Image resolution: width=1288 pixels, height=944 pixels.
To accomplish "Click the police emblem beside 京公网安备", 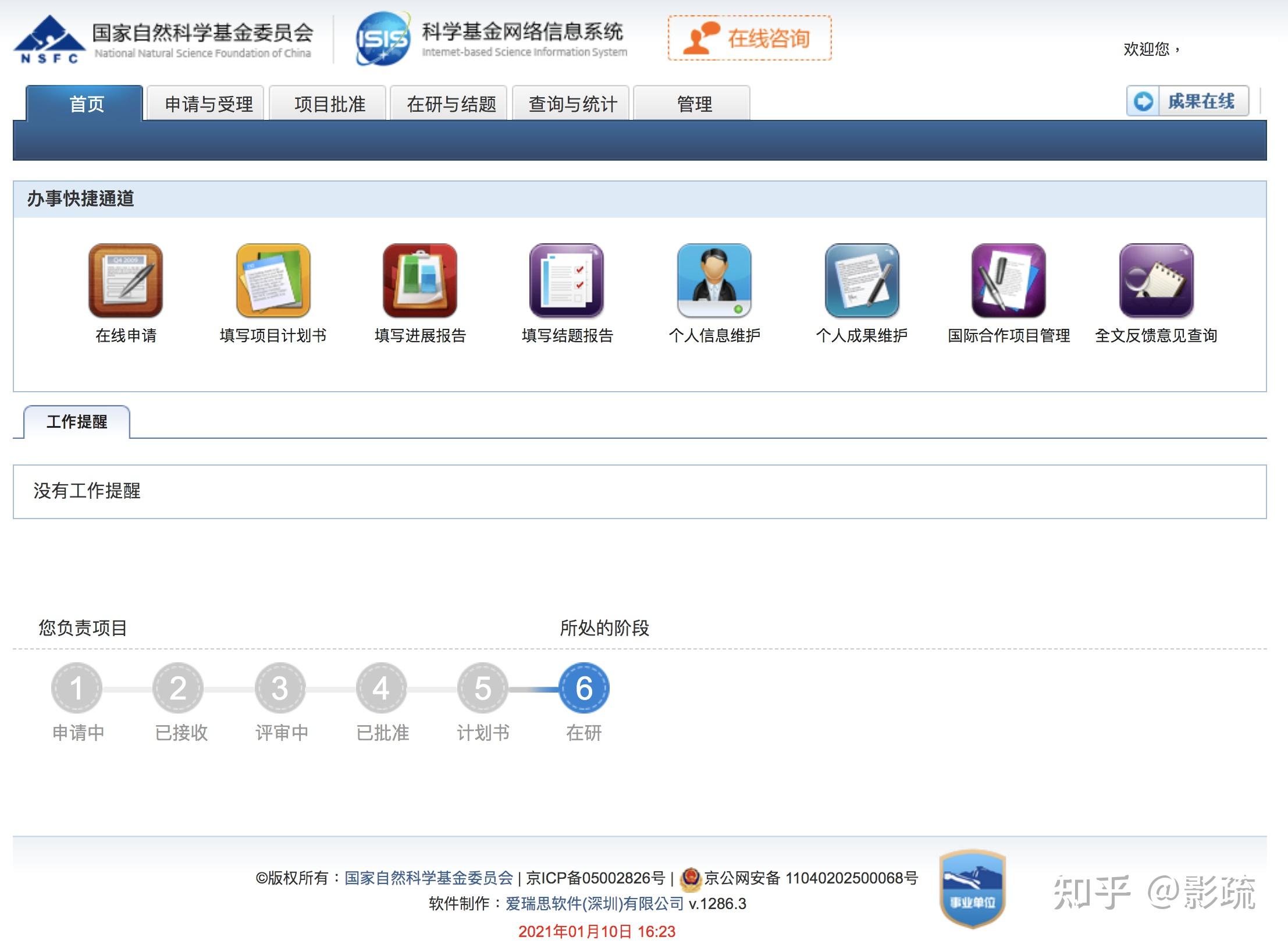I will pyautogui.click(x=691, y=879).
